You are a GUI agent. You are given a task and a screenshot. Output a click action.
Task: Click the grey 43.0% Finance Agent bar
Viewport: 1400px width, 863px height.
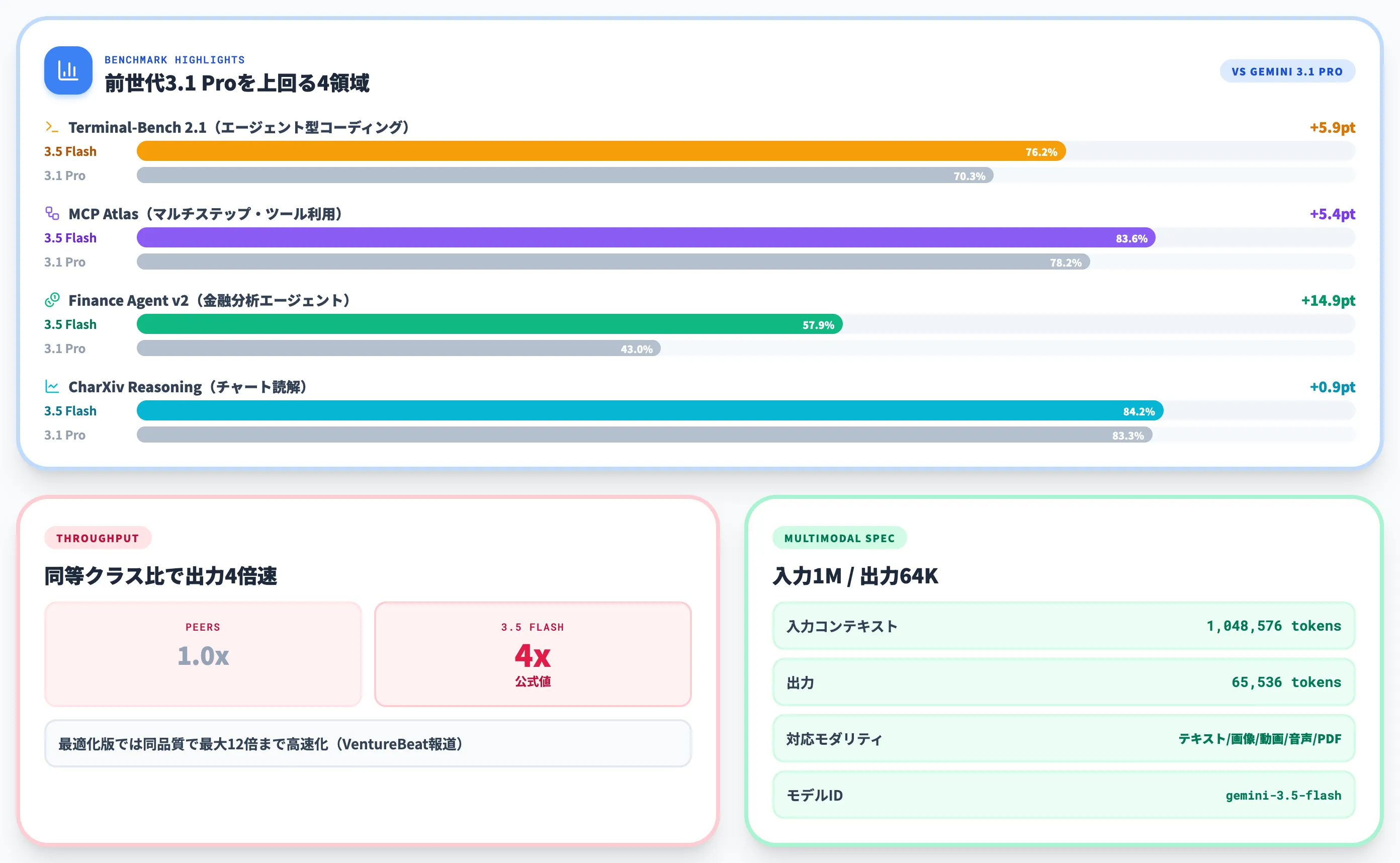[x=399, y=348]
